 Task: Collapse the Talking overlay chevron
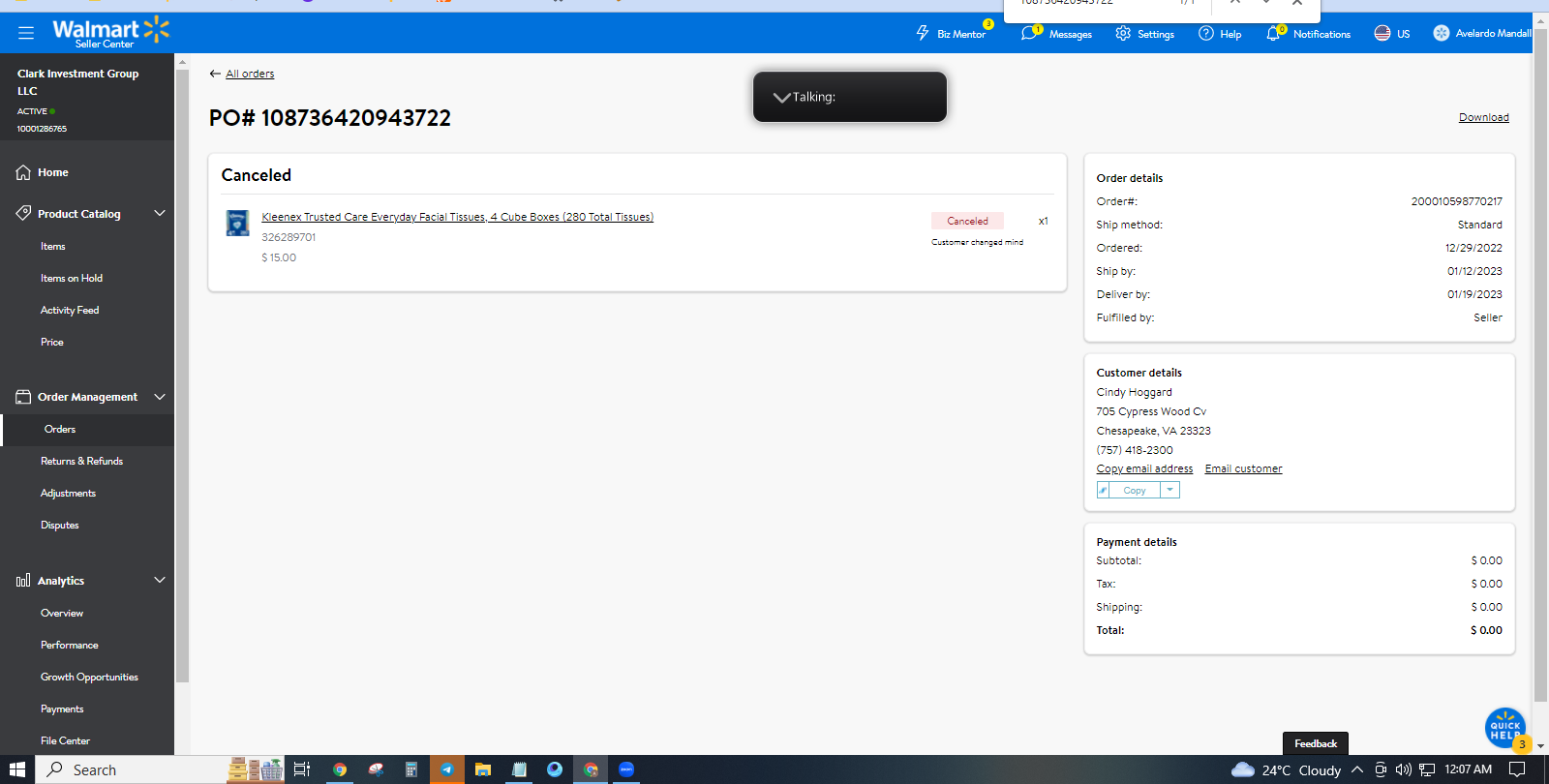(781, 97)
